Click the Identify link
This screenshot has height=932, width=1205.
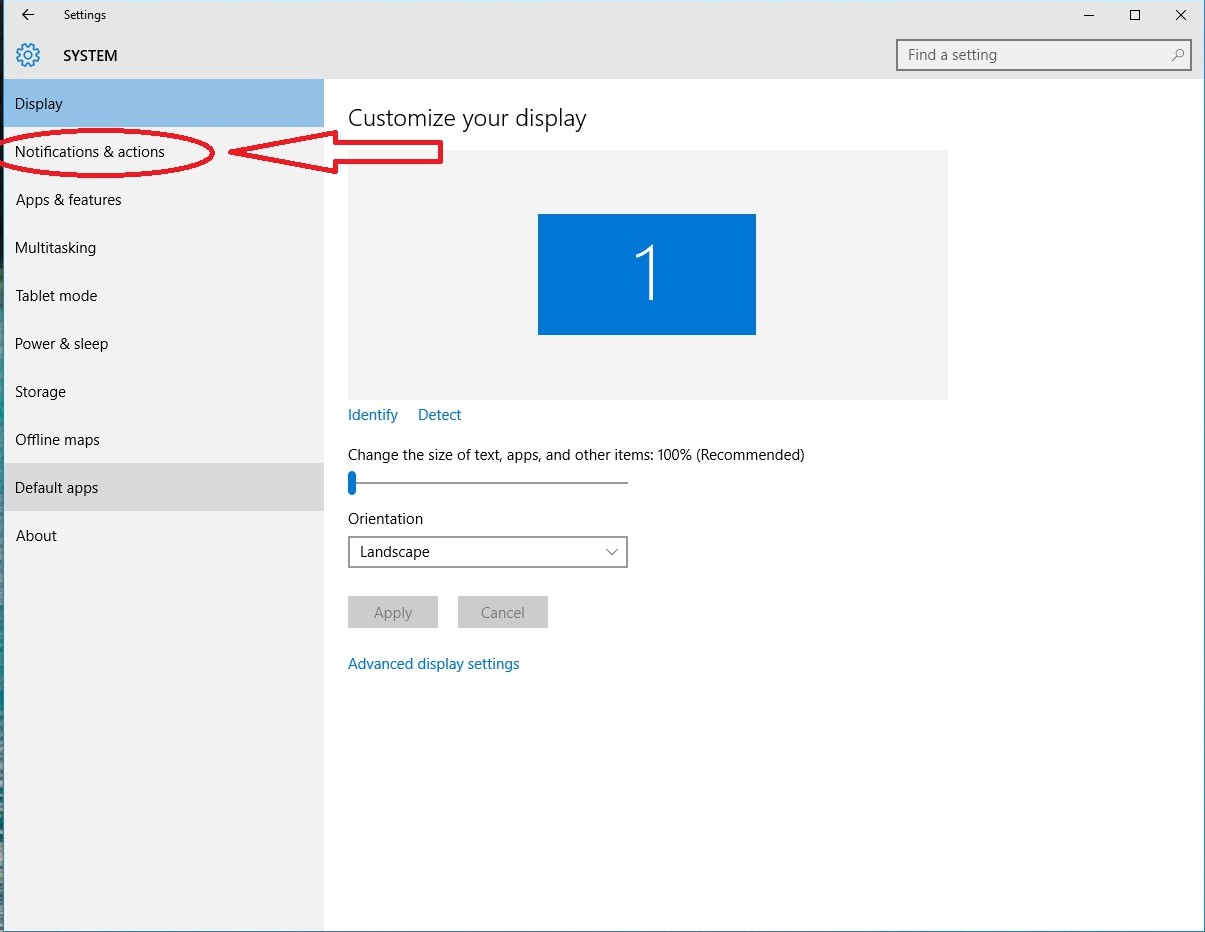(373, 415)
